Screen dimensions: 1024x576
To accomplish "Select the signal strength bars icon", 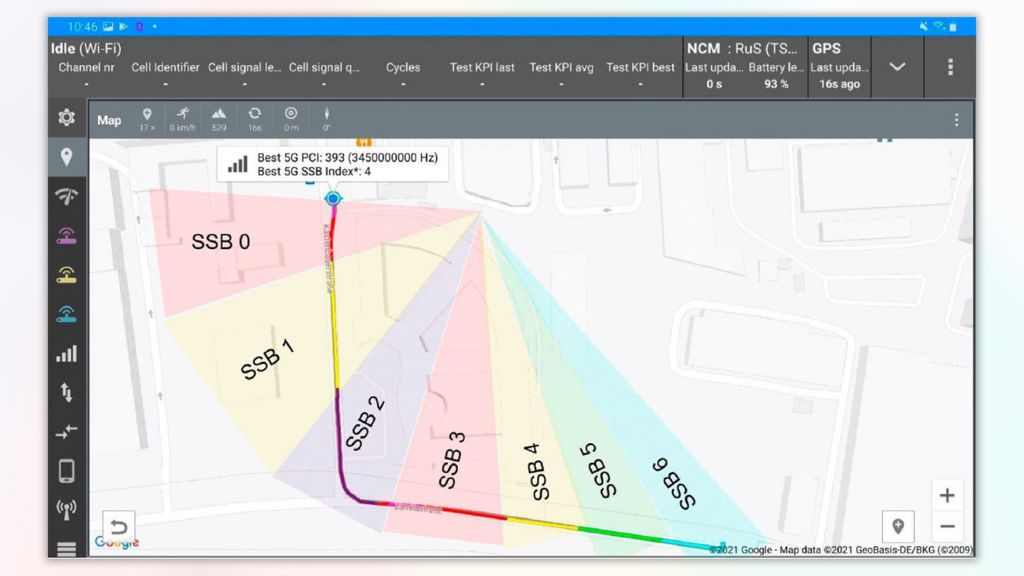I will coord(67,353).
